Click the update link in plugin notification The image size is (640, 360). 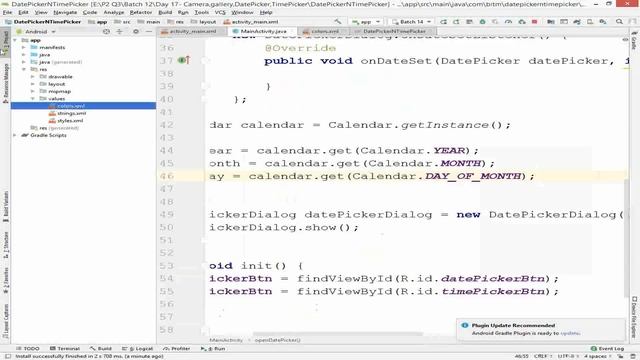(570, 333)
